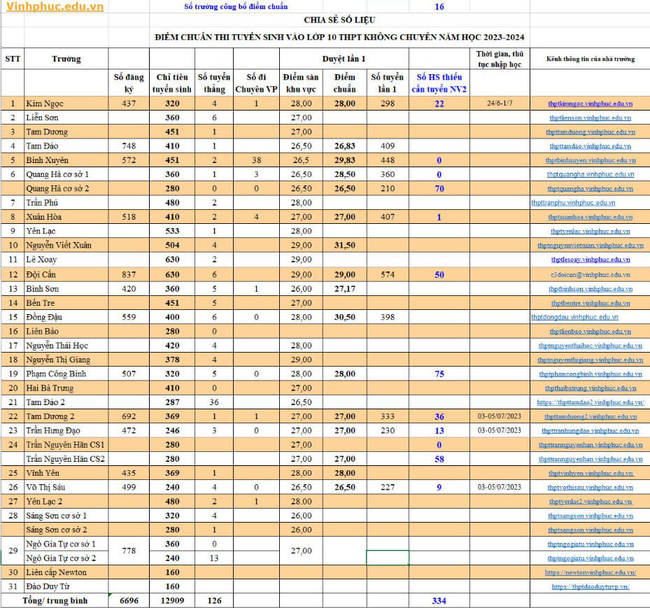650x608 pixels.
Task: Click the 778 registration cell for Ngô Gia Tự
Action: [129, 551]
